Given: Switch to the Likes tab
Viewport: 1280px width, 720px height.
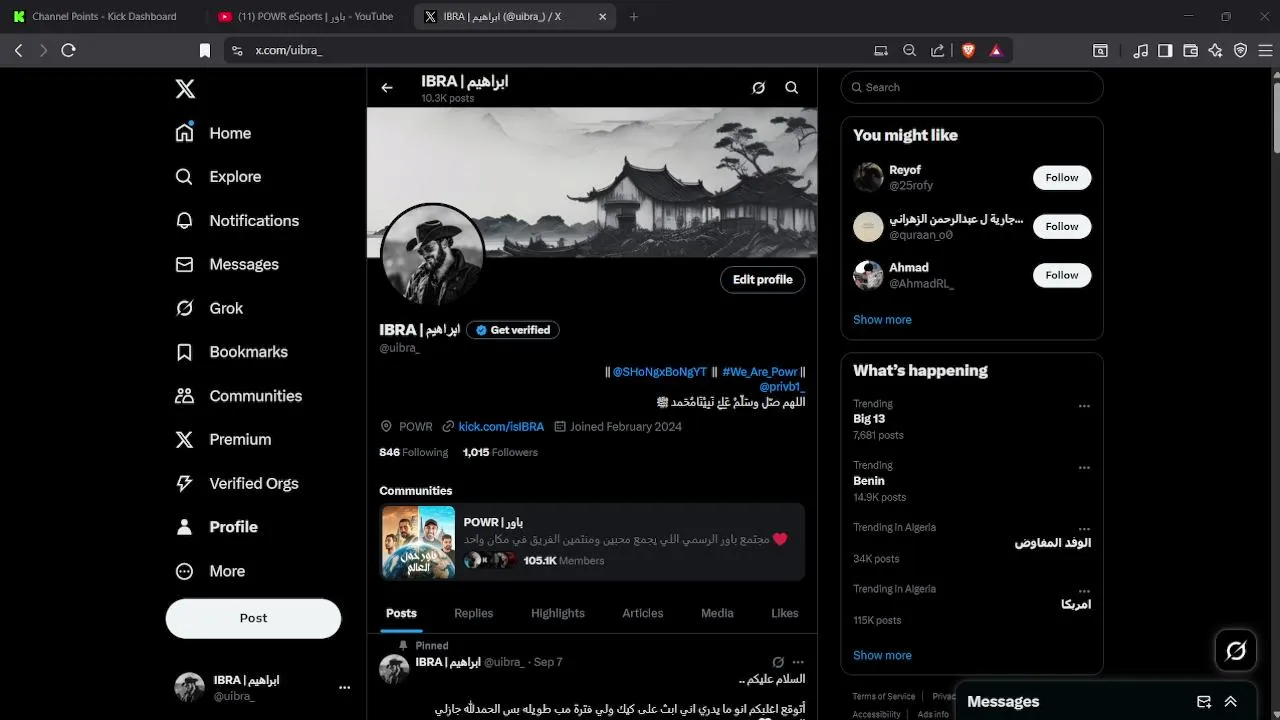Looking at the screenshot, I should tap(785, 614).
